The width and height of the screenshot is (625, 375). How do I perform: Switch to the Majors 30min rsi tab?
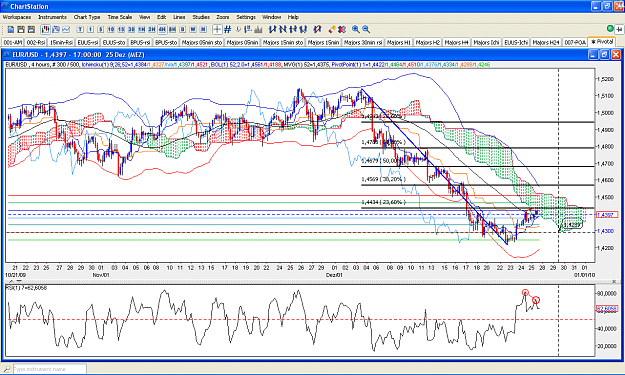(363, 42)
